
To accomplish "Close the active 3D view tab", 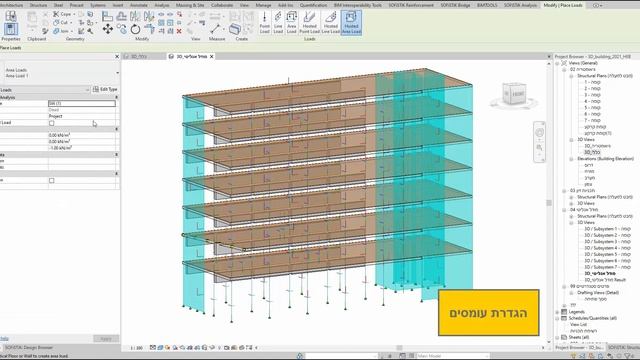I will (211, 56).
